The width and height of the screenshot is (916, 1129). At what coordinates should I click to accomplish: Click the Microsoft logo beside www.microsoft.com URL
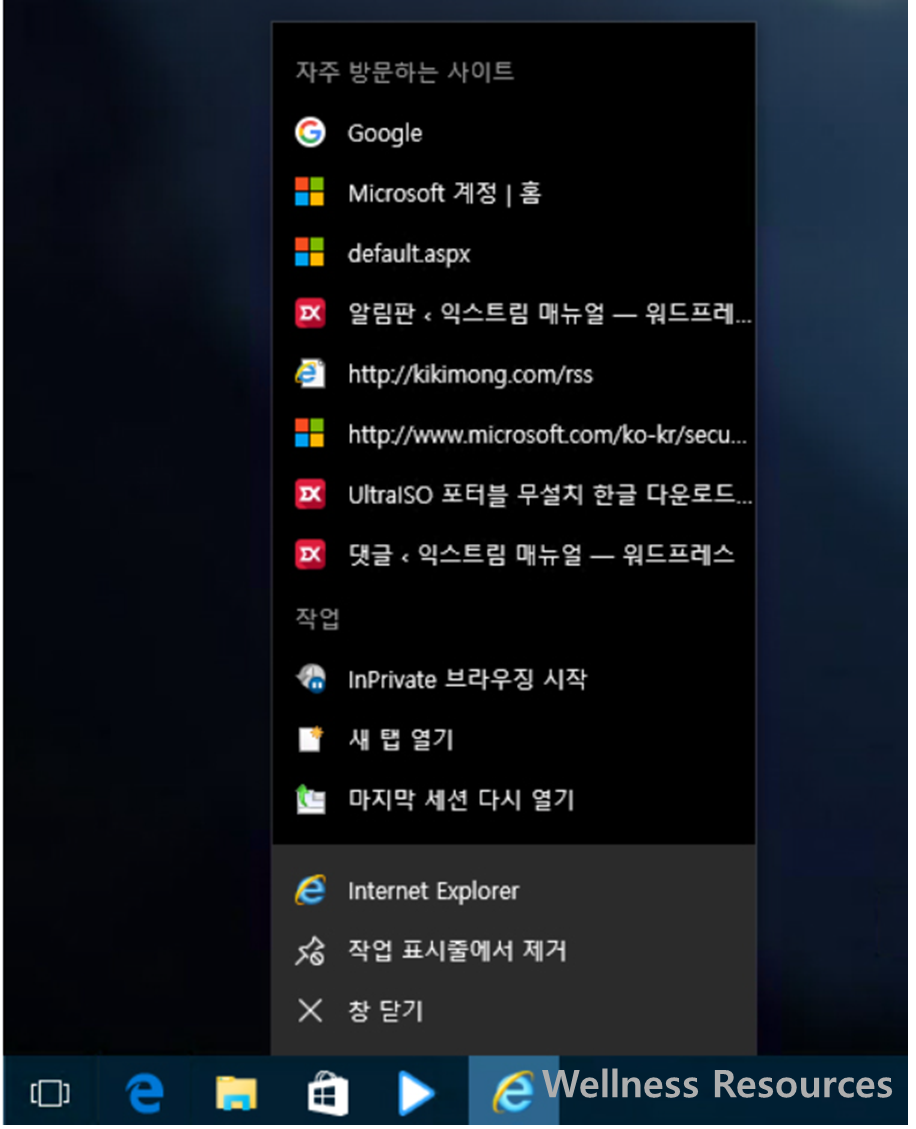[310, 433]
